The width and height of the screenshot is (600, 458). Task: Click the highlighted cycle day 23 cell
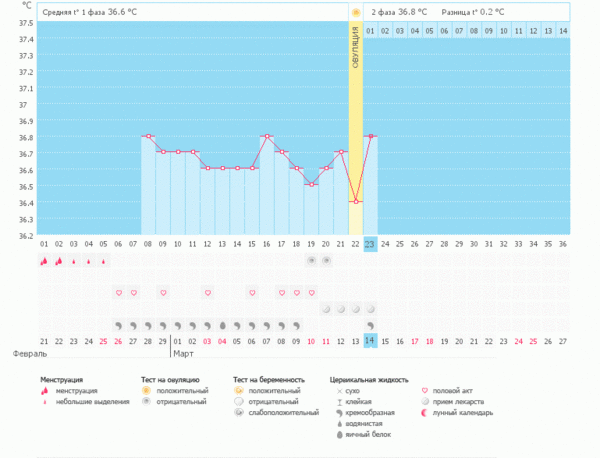pyautogui.click(x=370, y=244)
